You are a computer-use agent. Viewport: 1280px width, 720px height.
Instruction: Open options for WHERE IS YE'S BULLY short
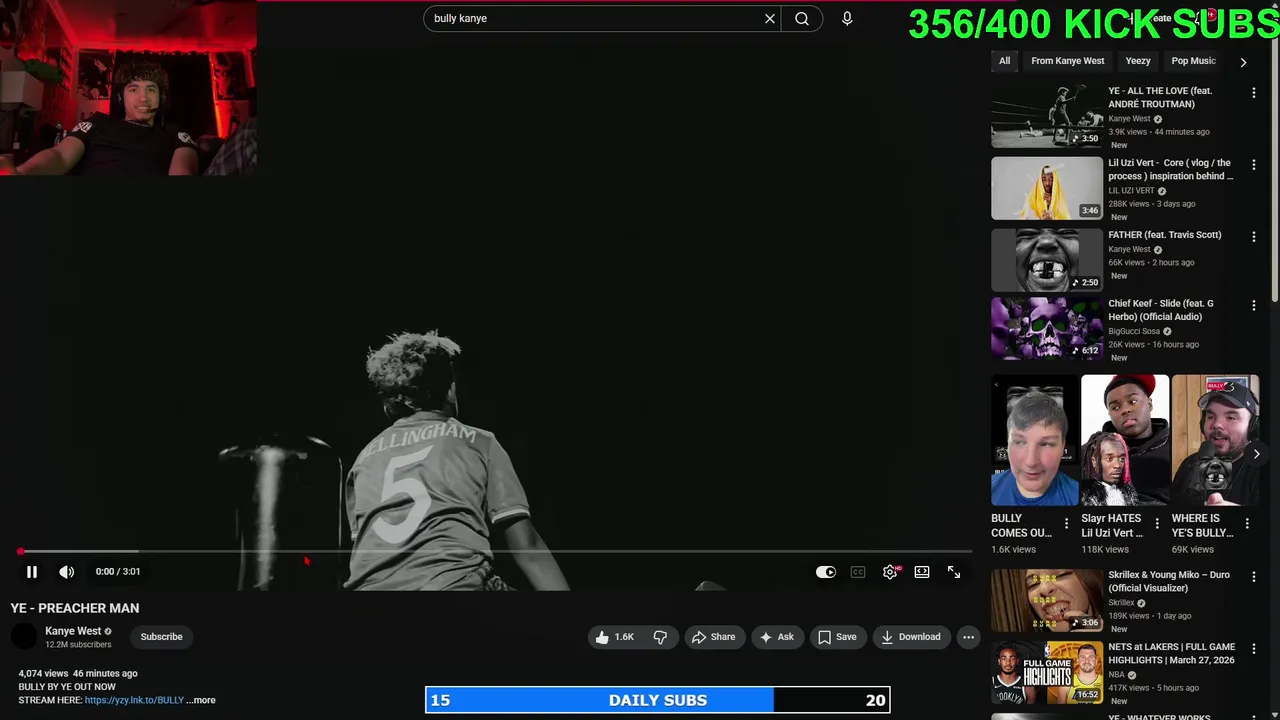(1247, 523)
